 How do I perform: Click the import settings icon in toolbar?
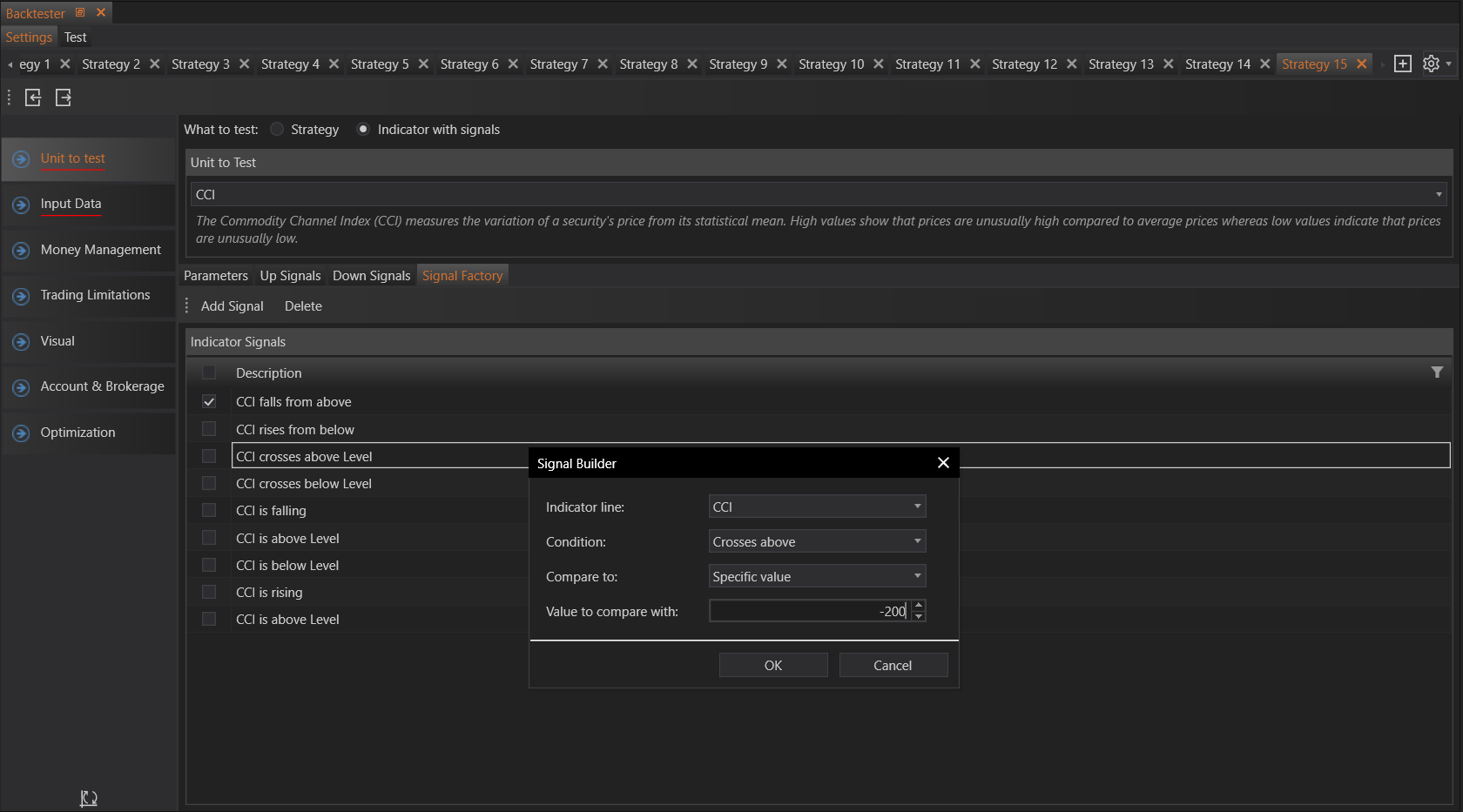33,97
